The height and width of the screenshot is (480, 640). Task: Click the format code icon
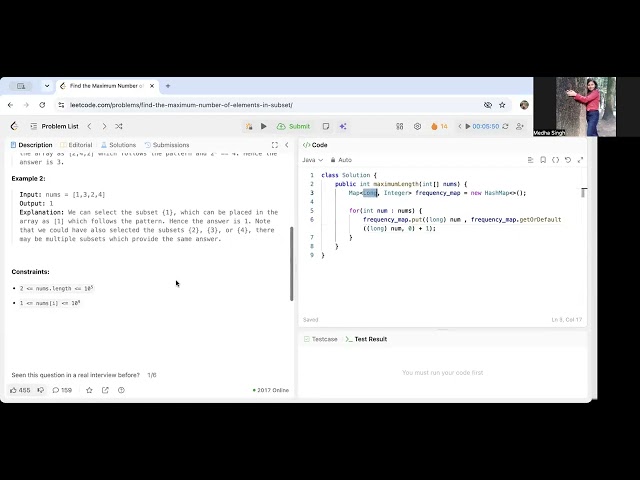[530, 160]
